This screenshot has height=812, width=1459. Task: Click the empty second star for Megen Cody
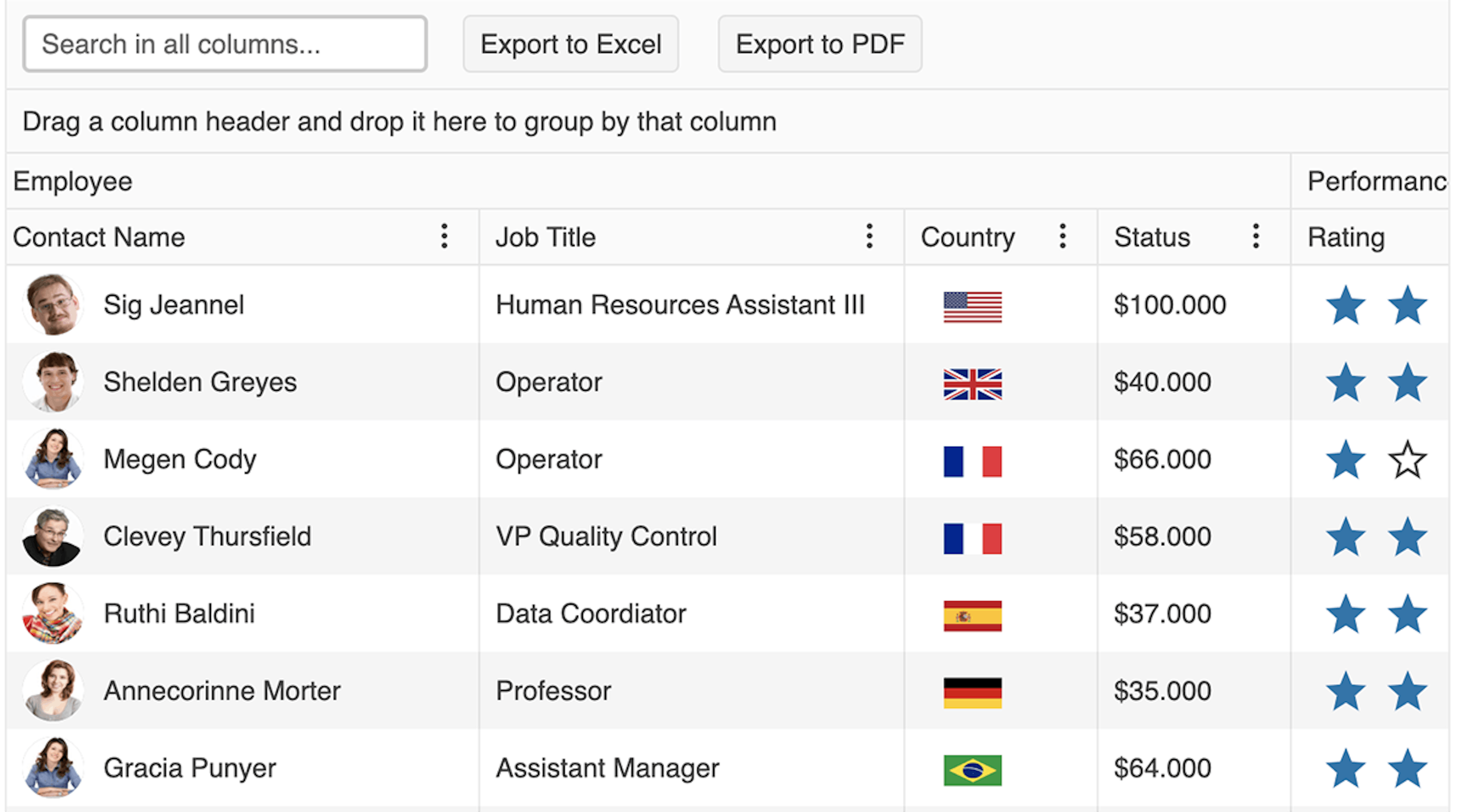pyautogui.click(x=1407, y=460)
